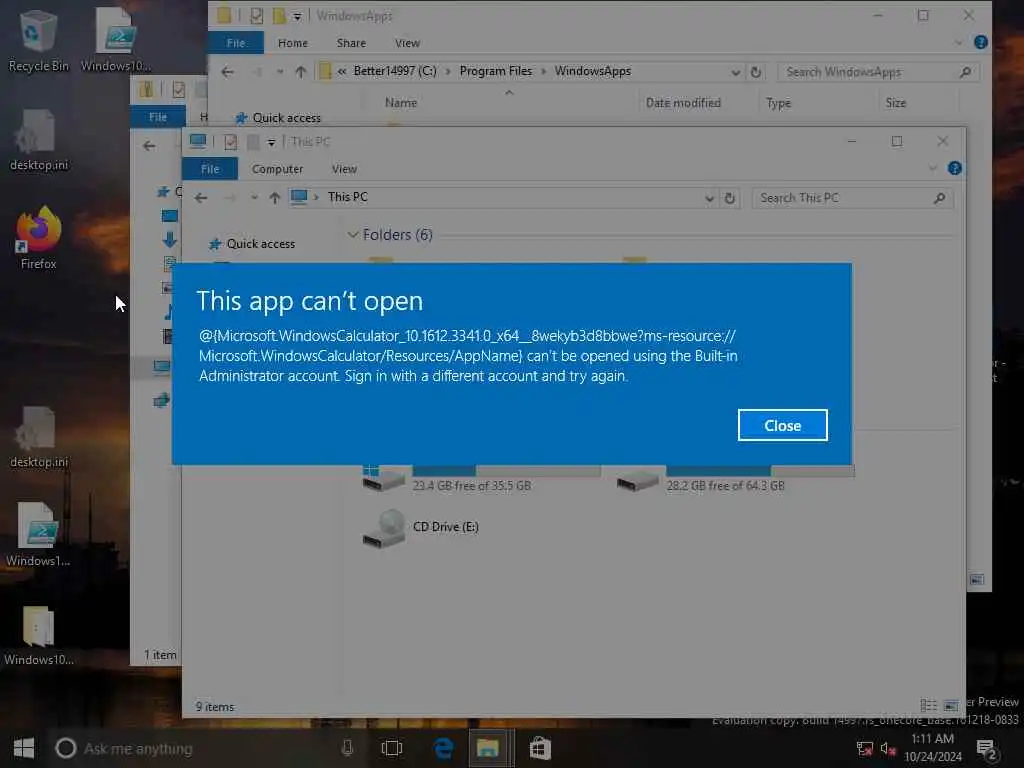Refresh the This PC window
1024x768 pixels.
pyautogui.click(x=729, y=198)
